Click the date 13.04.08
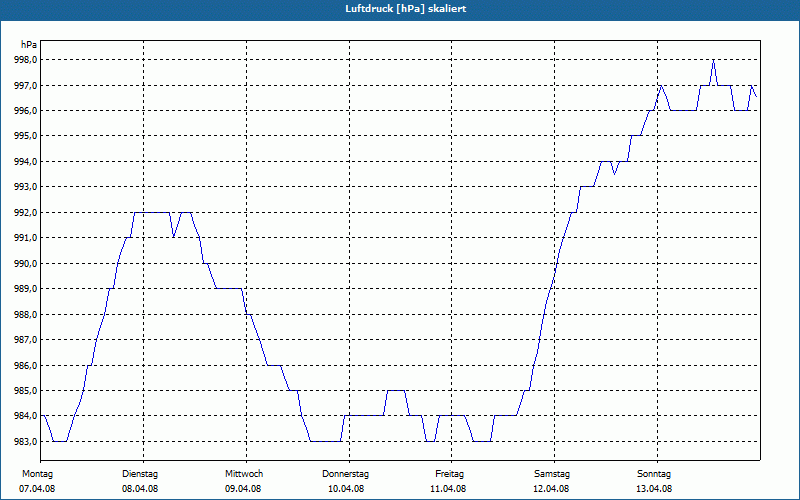The width and height of the screenshot is (800, 500). (x=654, y=489)
